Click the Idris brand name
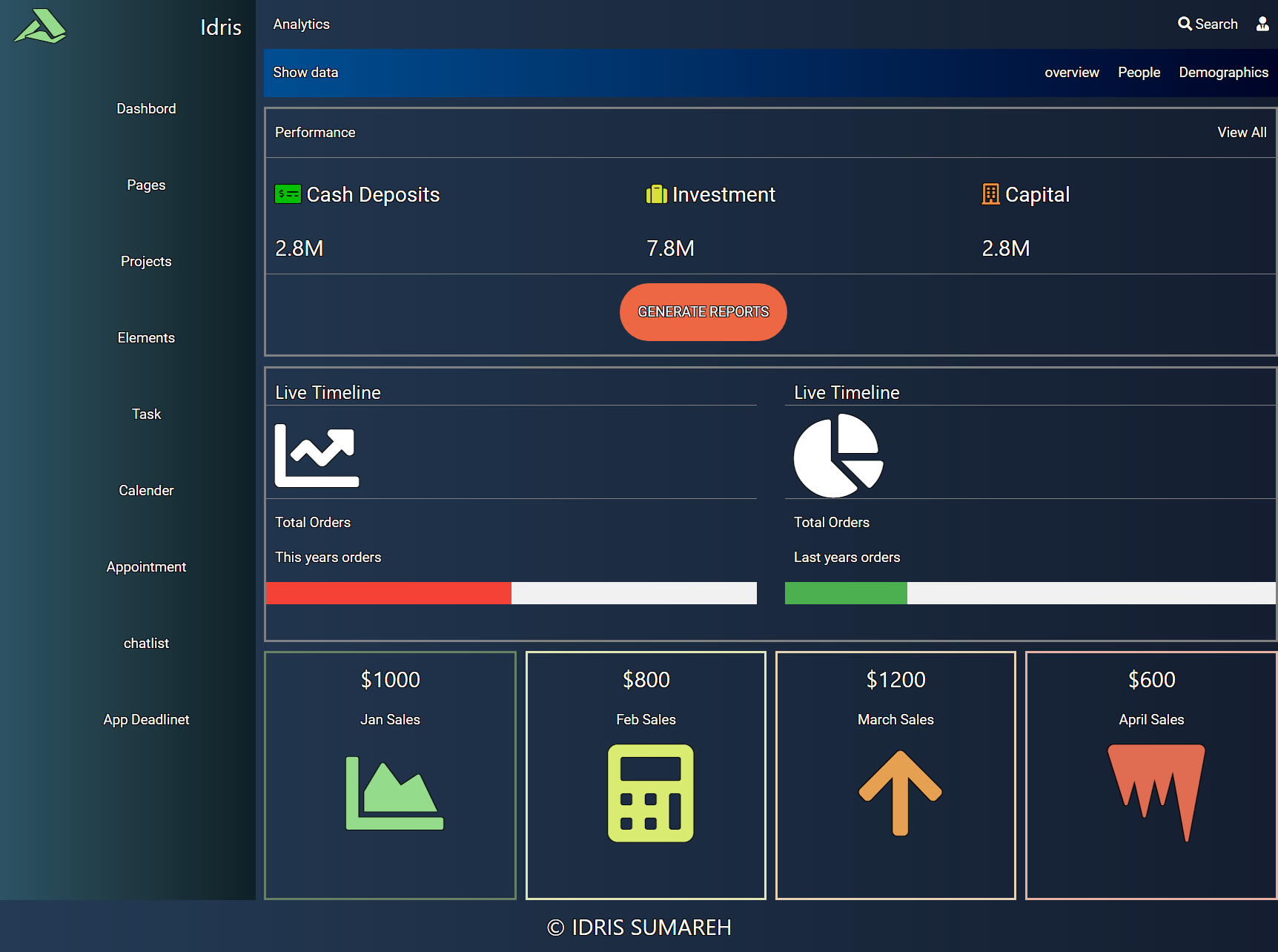Image resolution: width=1278 pixels, height=952 pixels. [221, 27]
